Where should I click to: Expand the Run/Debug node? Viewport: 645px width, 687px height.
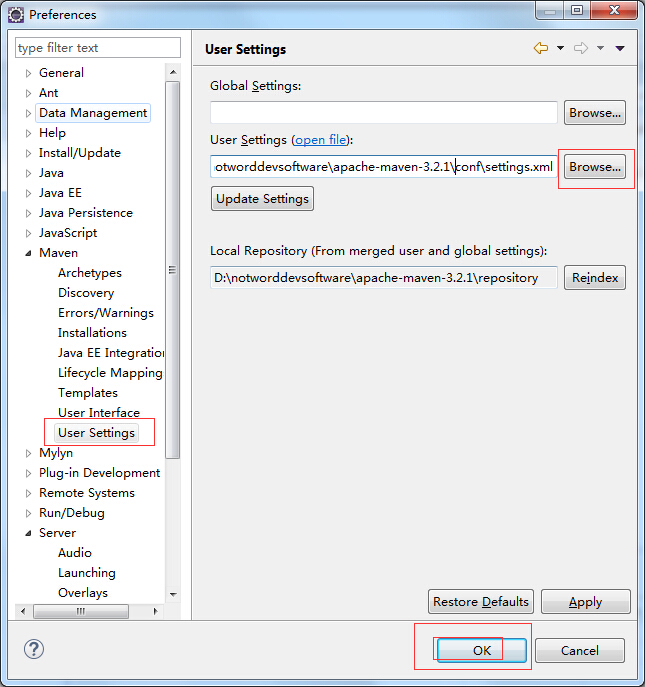pos(28,513)
